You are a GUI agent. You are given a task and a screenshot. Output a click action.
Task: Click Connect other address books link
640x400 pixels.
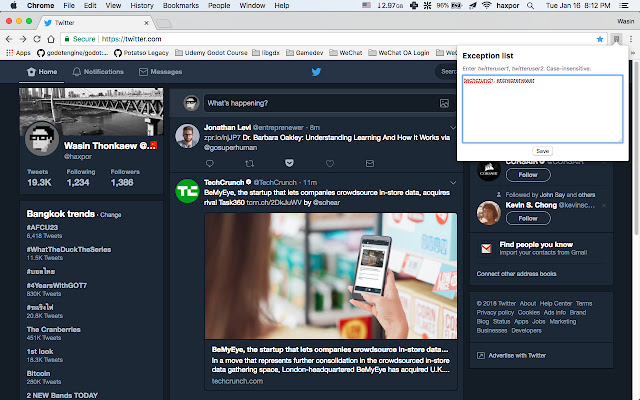(x=516, y=273)
